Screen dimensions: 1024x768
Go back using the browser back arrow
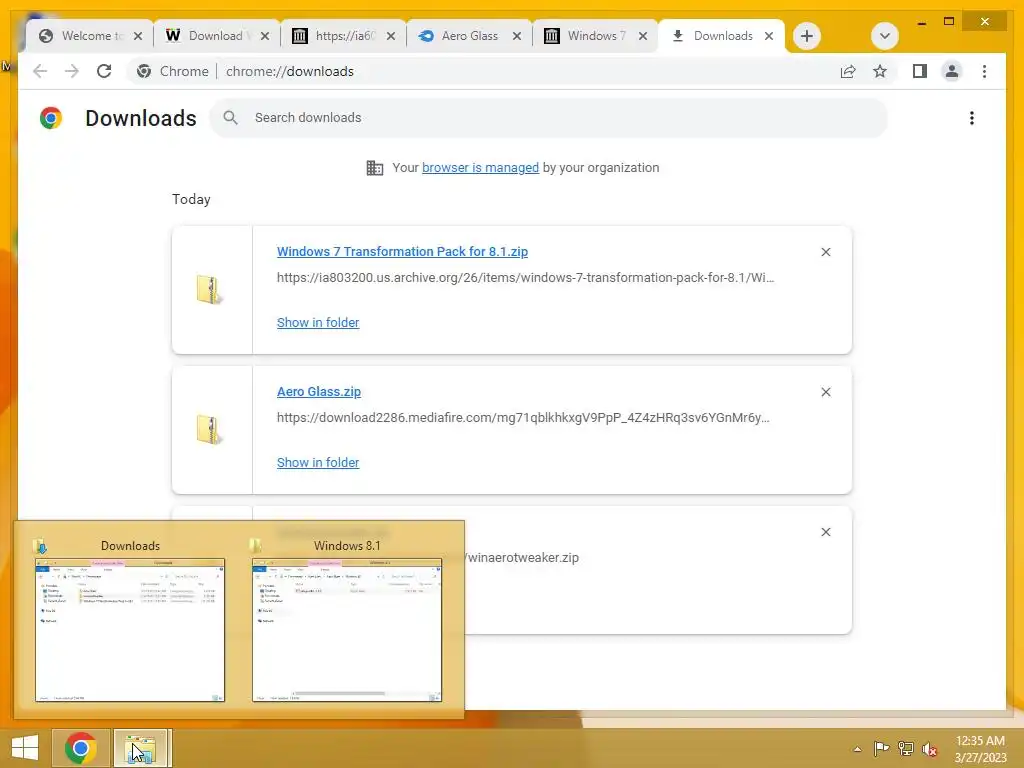pos(40,71)
